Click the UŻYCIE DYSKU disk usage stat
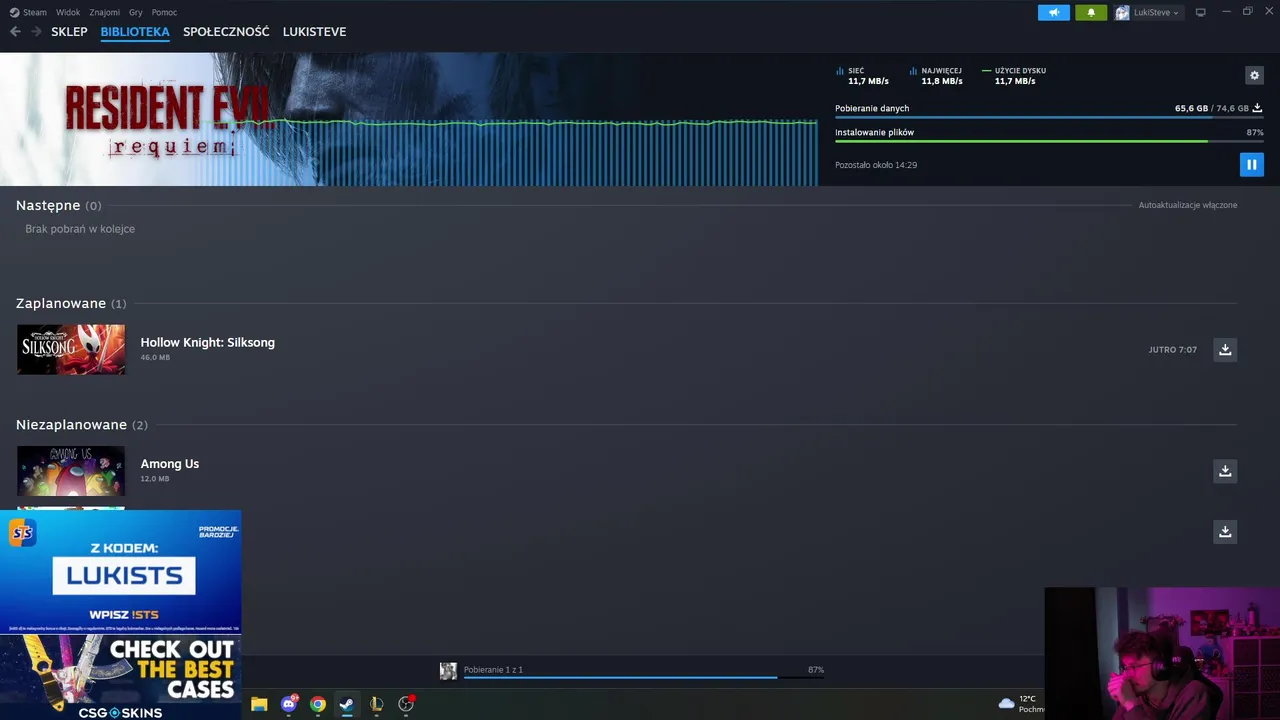 click(1014, 76)
